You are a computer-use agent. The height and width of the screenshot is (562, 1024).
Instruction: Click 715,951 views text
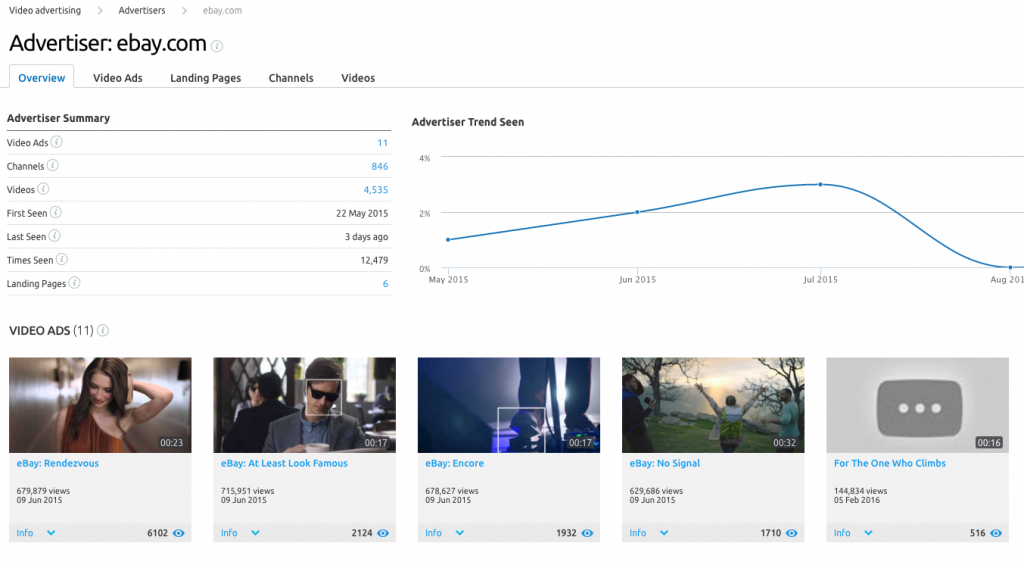pyautogui.click(x=248, y=491)
